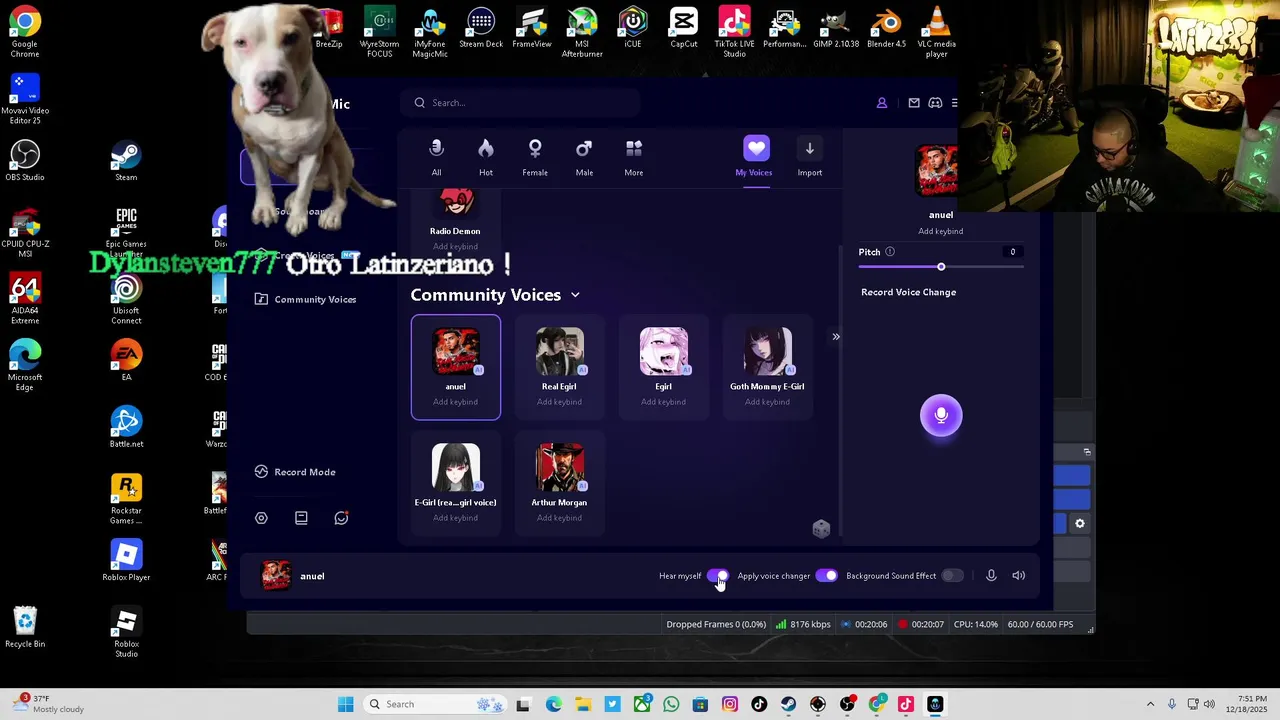1280x720 pixels.
Task: Open the feedback chat icon in sidebar
Action: click(341, 518)
